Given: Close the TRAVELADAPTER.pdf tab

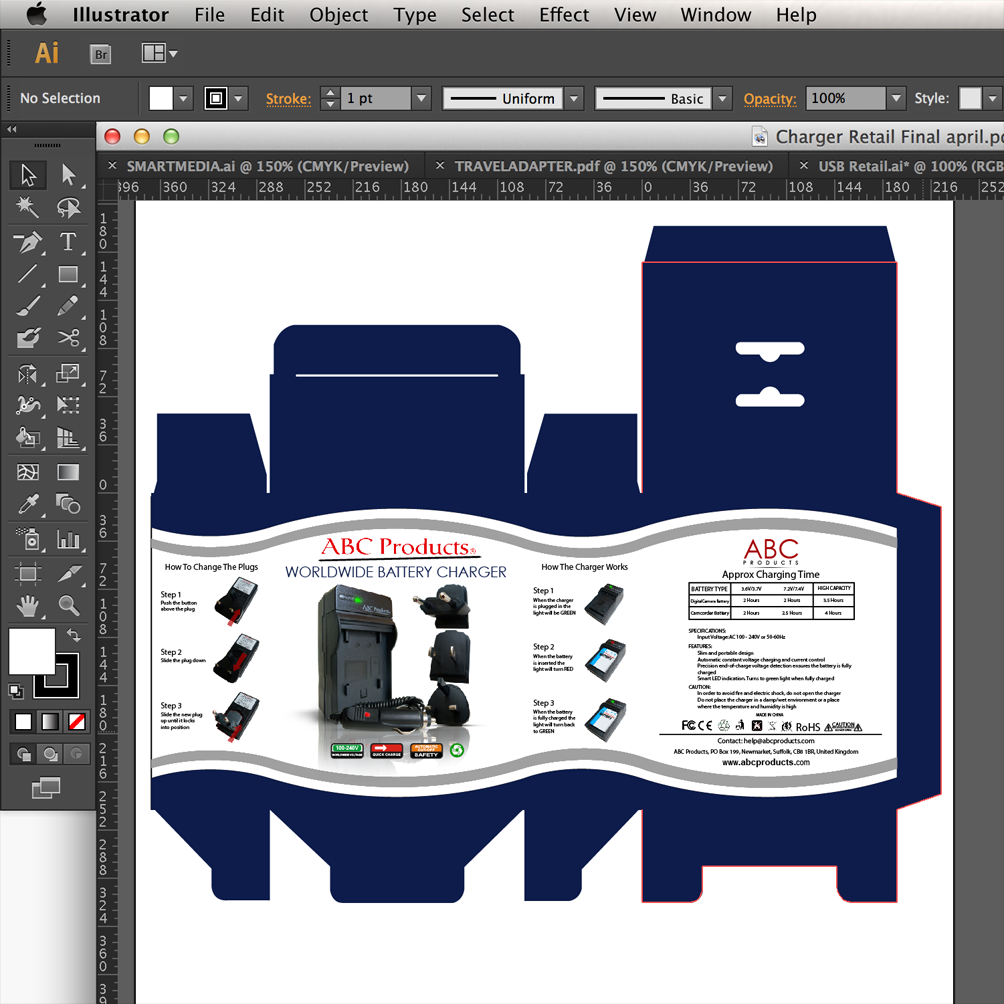Looking at the screenshot, I should (440, 166).
